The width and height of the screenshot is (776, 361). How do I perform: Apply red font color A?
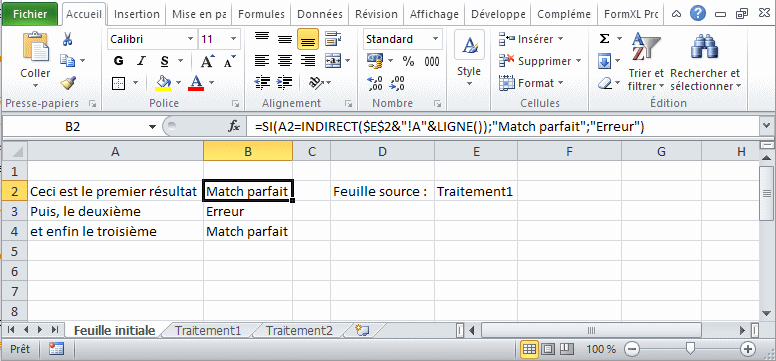(196, 83)
